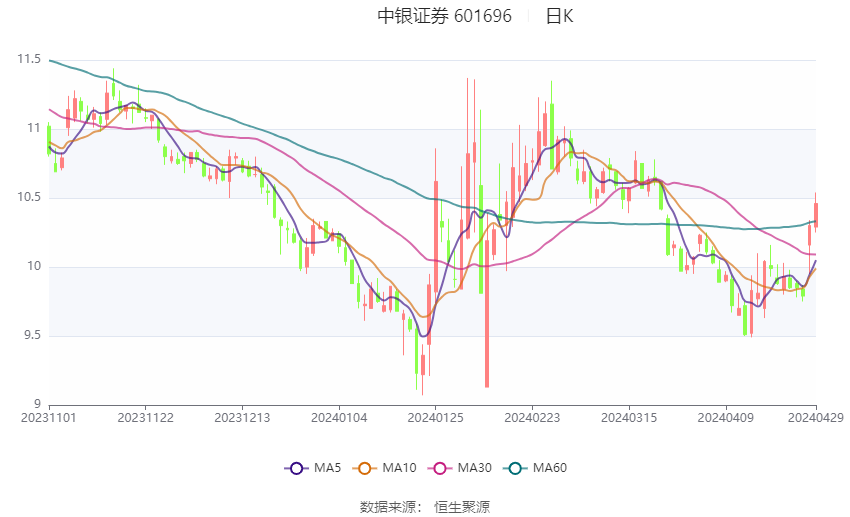The image size is (850, 517).
Task: Click the 20240125 date axis label
Action: pyautogui.click(x=436, y=417)
